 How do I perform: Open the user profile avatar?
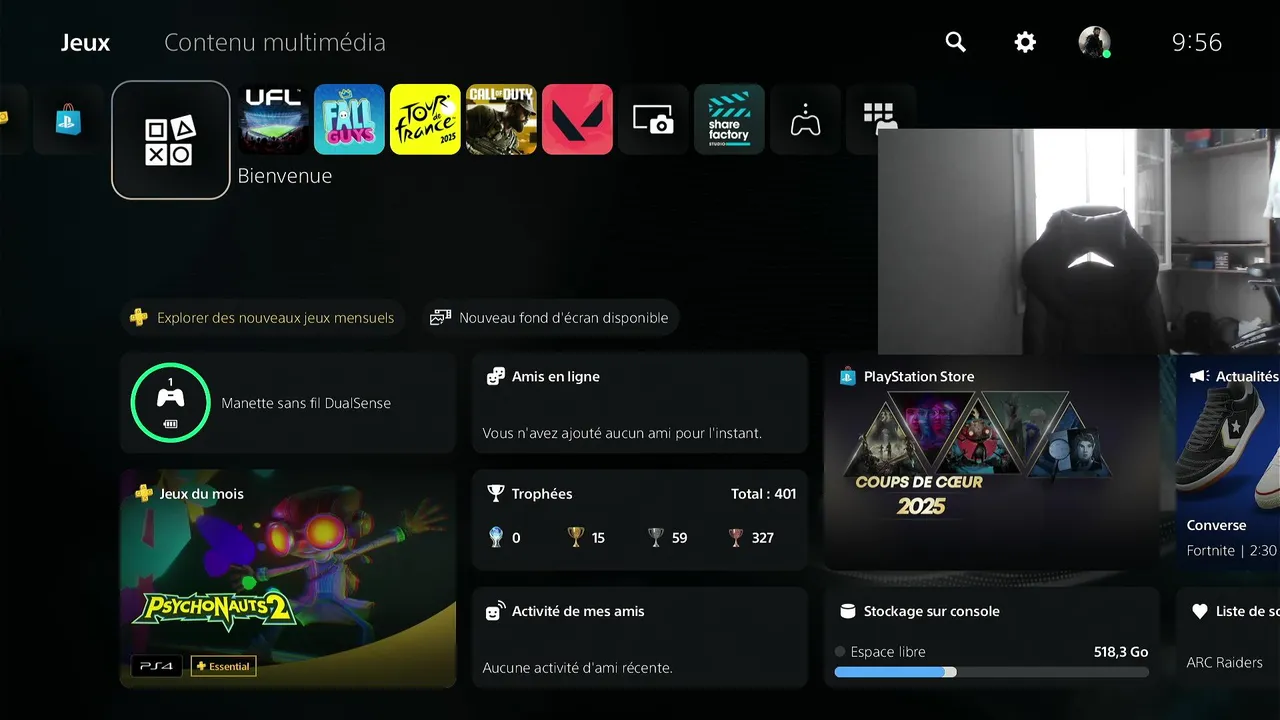point(1094,42)
